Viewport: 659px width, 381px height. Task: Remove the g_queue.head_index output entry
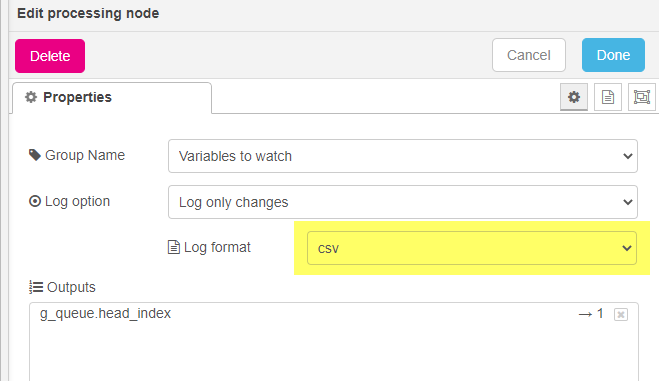621,314
